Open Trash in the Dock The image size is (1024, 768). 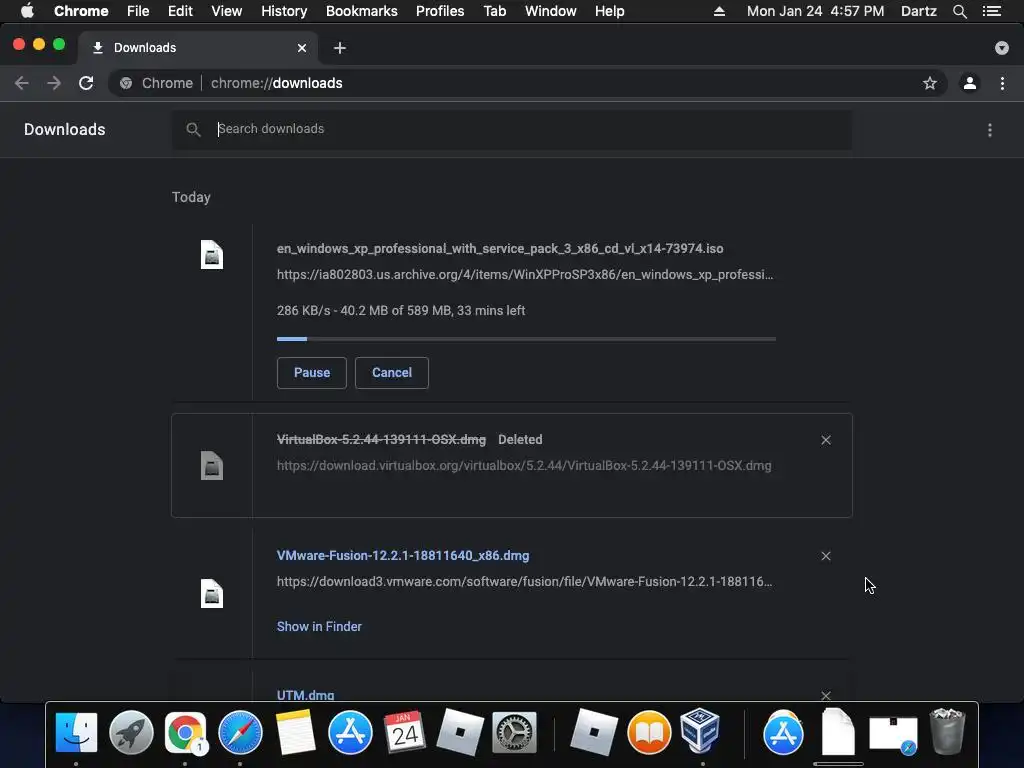(947, 731)
